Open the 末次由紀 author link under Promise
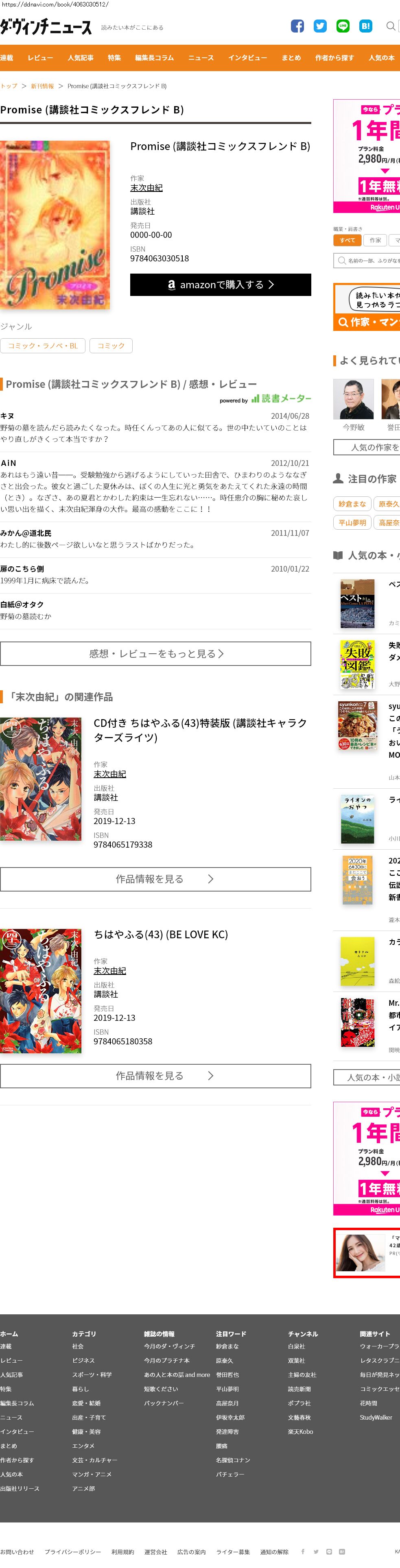Screen dimensions: 400x1568 (146, 188)
